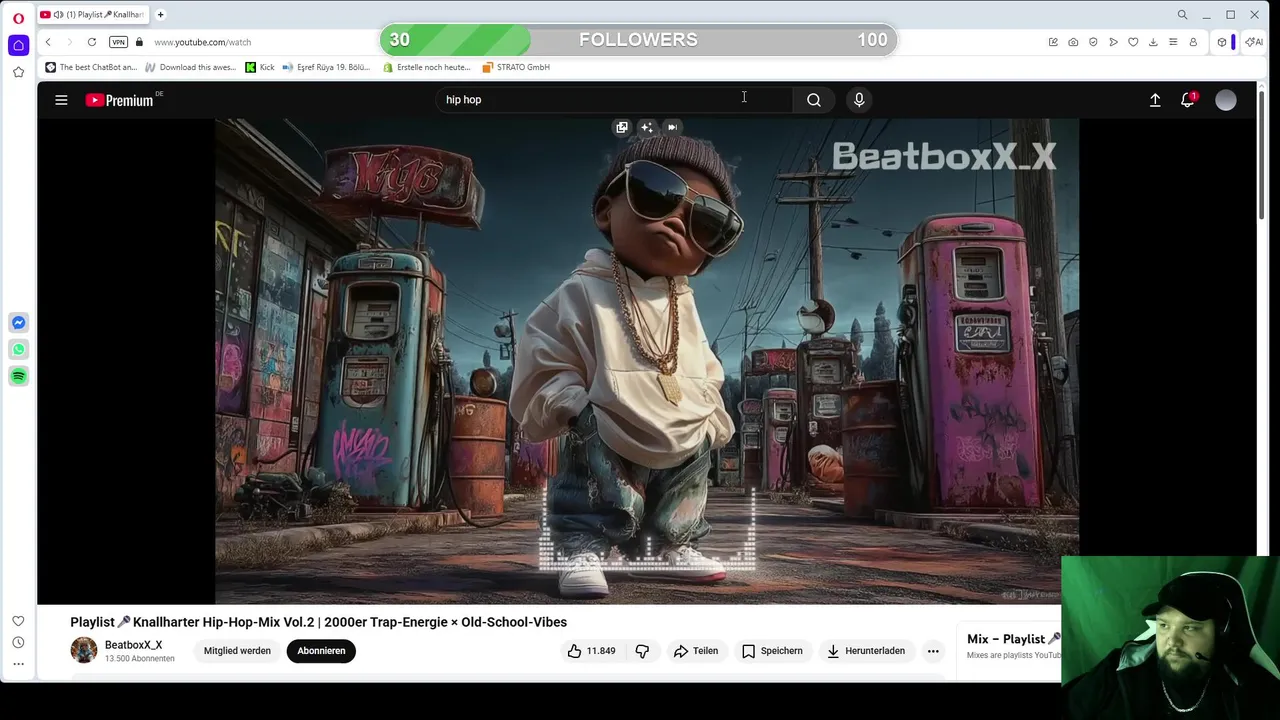Open the BeatboxX_X channel name link
The height and width of the screenshot is (720, 1280).
click(133, 645)
